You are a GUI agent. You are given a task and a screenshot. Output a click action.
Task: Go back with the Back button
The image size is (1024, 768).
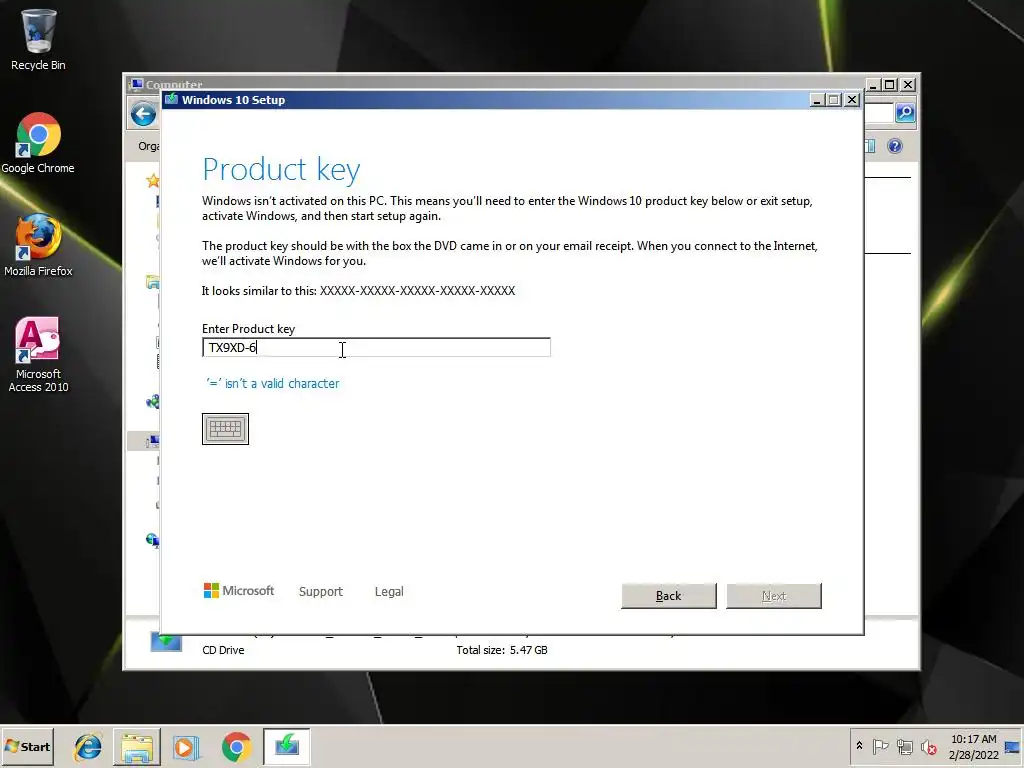(669, 596)
